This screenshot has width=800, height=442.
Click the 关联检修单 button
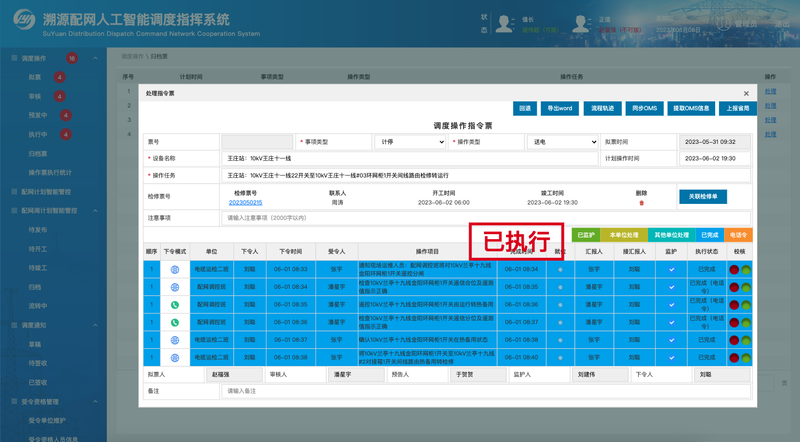pos(703,197)
